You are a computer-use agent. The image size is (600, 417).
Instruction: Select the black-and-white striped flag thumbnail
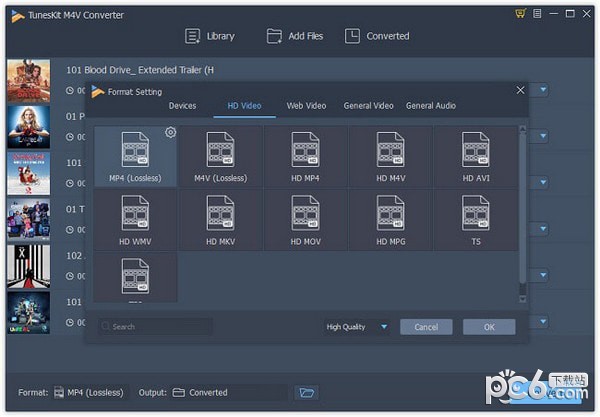coord(29,267)
